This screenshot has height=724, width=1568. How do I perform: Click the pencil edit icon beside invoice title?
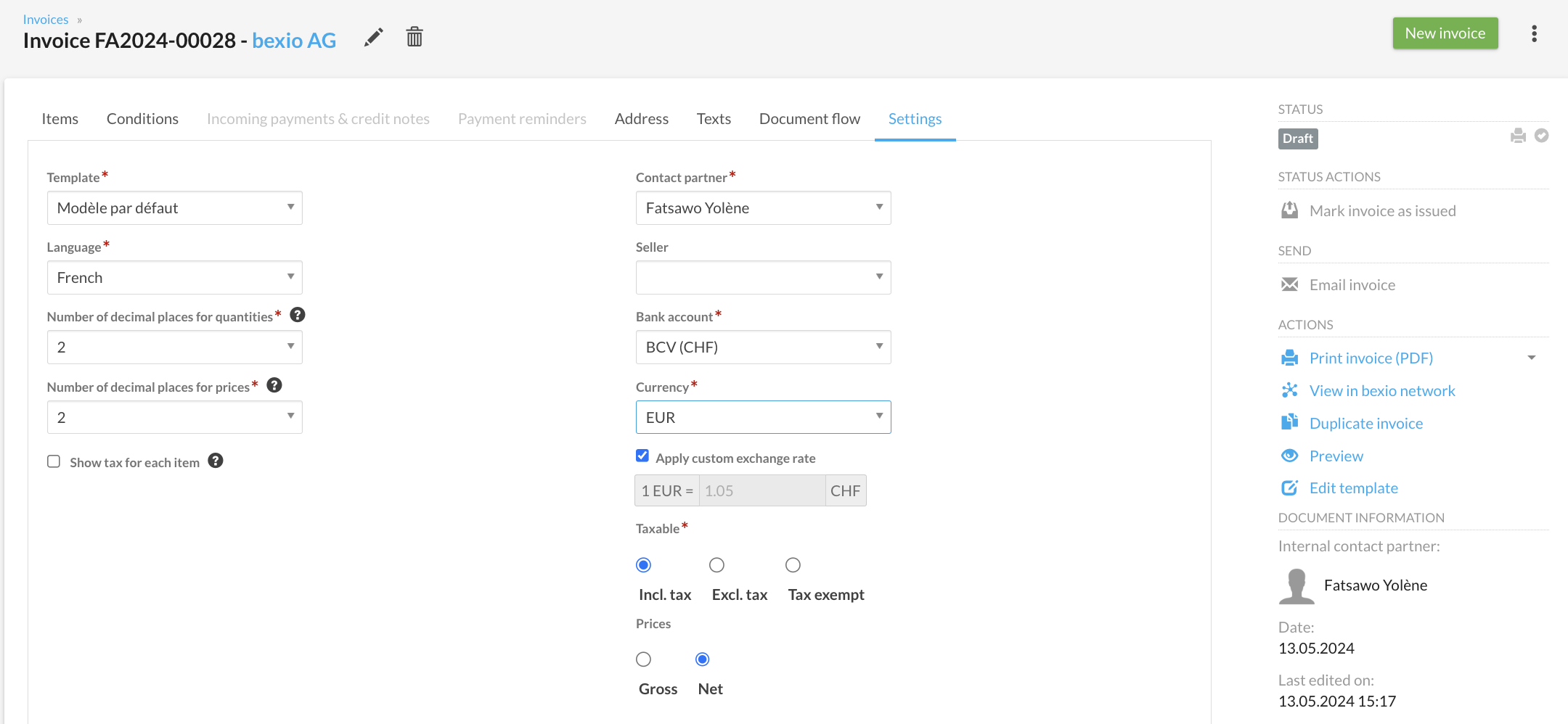[374, 37]
